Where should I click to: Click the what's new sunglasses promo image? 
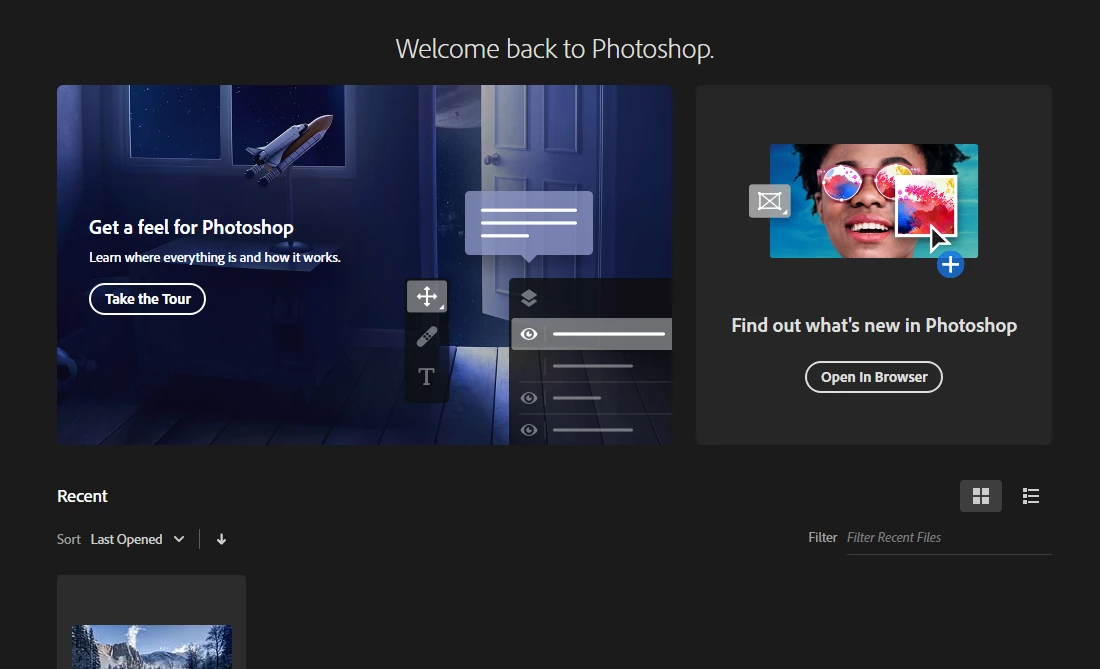(873, 201)
